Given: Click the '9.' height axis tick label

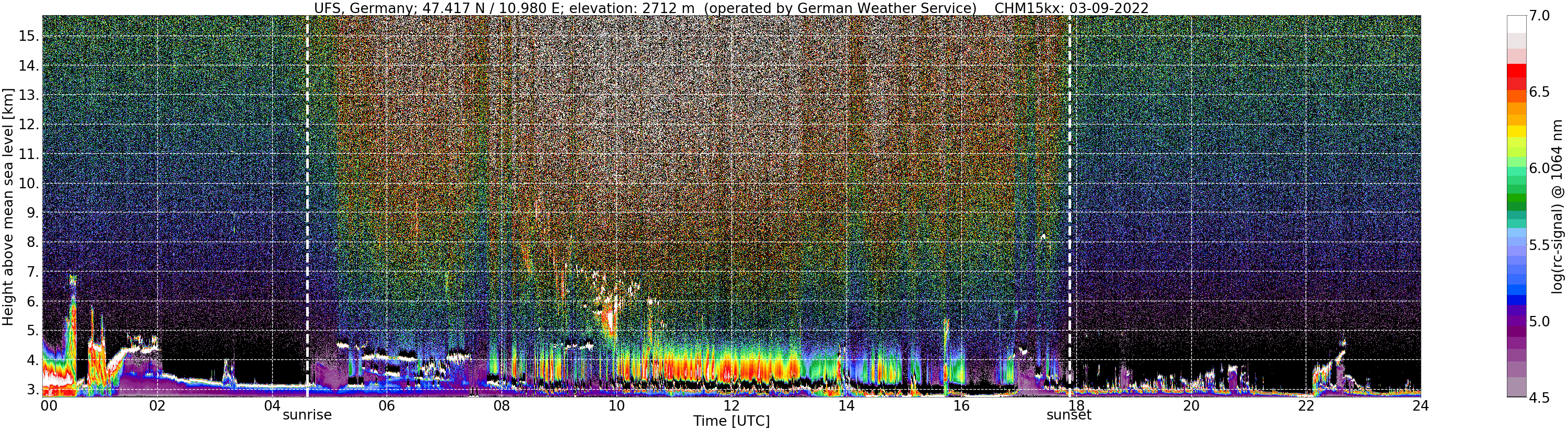Looking at the screenshot, I should click(33, 213).
